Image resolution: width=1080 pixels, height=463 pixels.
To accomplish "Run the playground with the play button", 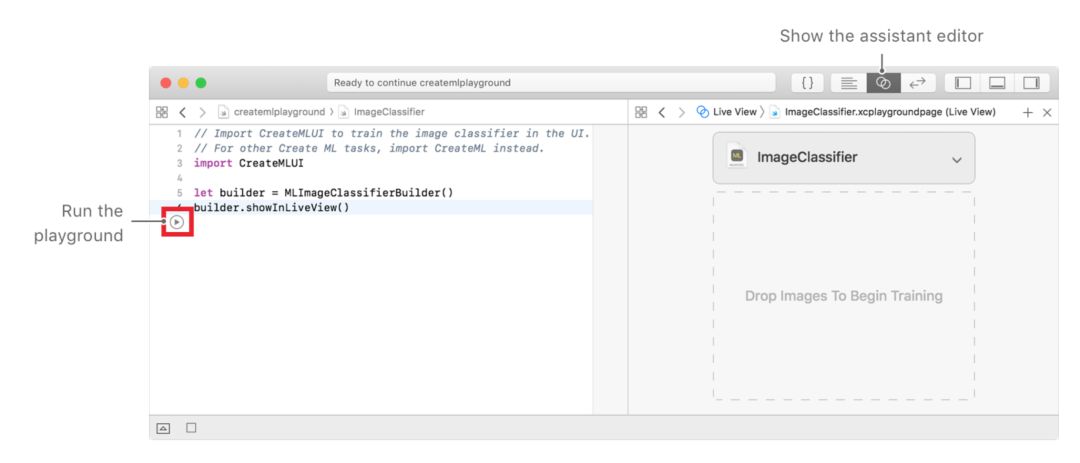I will click(177, 222).
